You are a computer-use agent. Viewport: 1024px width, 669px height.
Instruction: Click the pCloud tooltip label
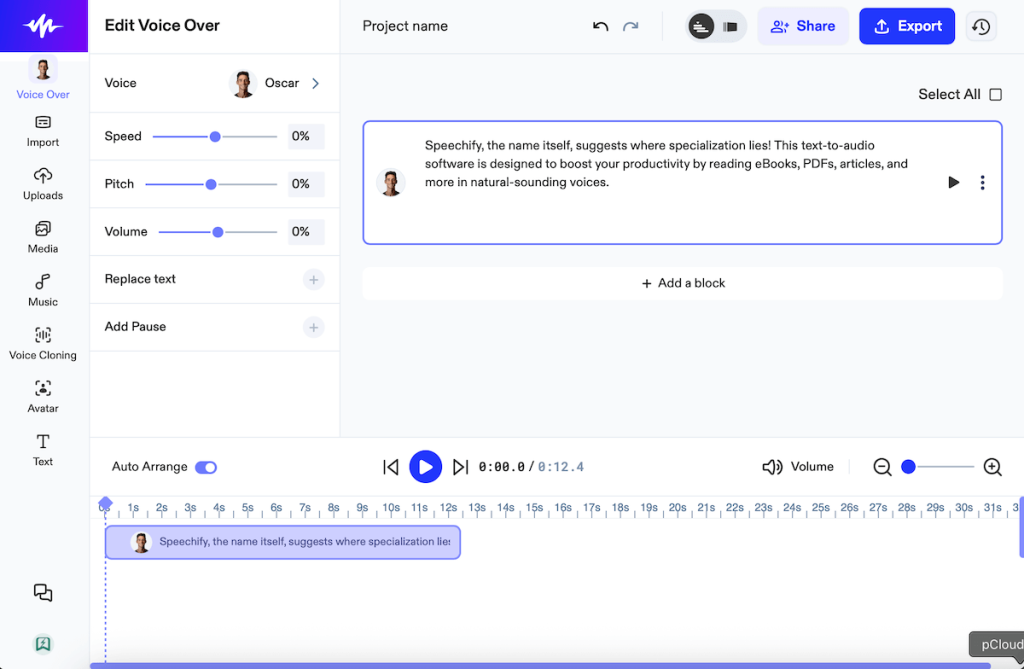coord(997,645)
